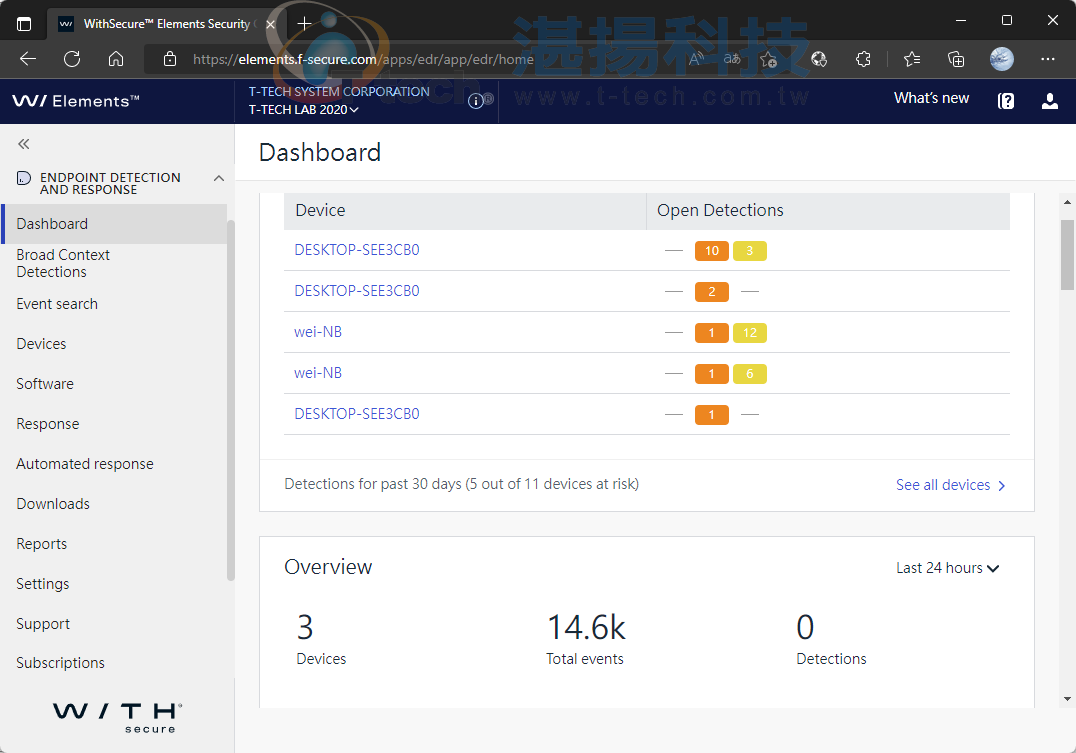Image resolution: width=1076 pixels, height=753 pixels.
Task: Click the scrollbar up arrow
Action: coord(1067,202)
